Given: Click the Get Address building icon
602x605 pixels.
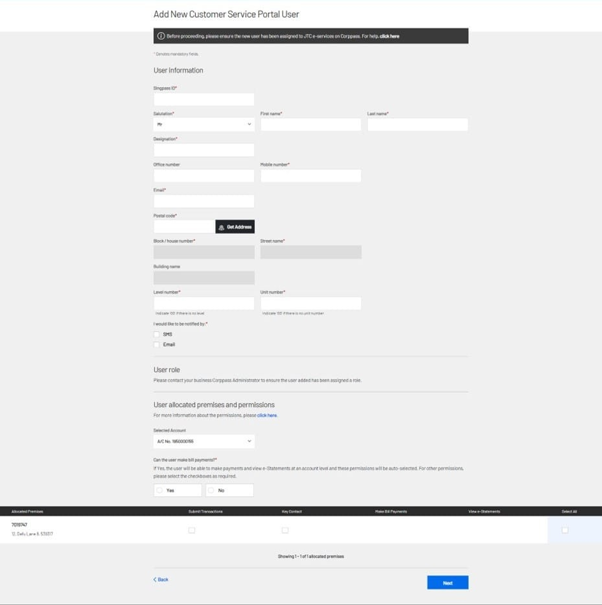Looking at the screenshot, I should [222, 227].
